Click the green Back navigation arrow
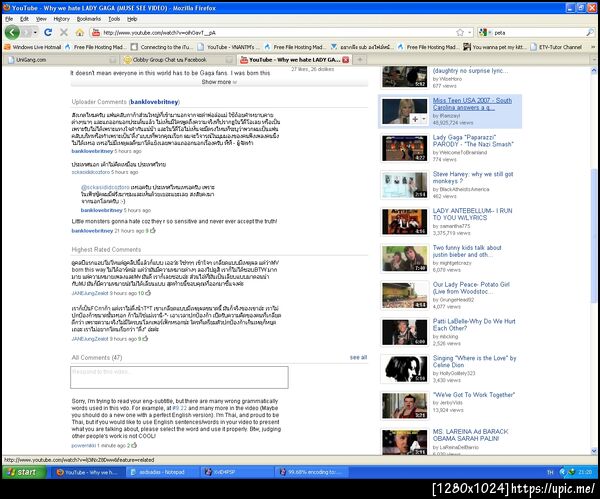Screen dimensions: 600x499 [x=12, y=33]
